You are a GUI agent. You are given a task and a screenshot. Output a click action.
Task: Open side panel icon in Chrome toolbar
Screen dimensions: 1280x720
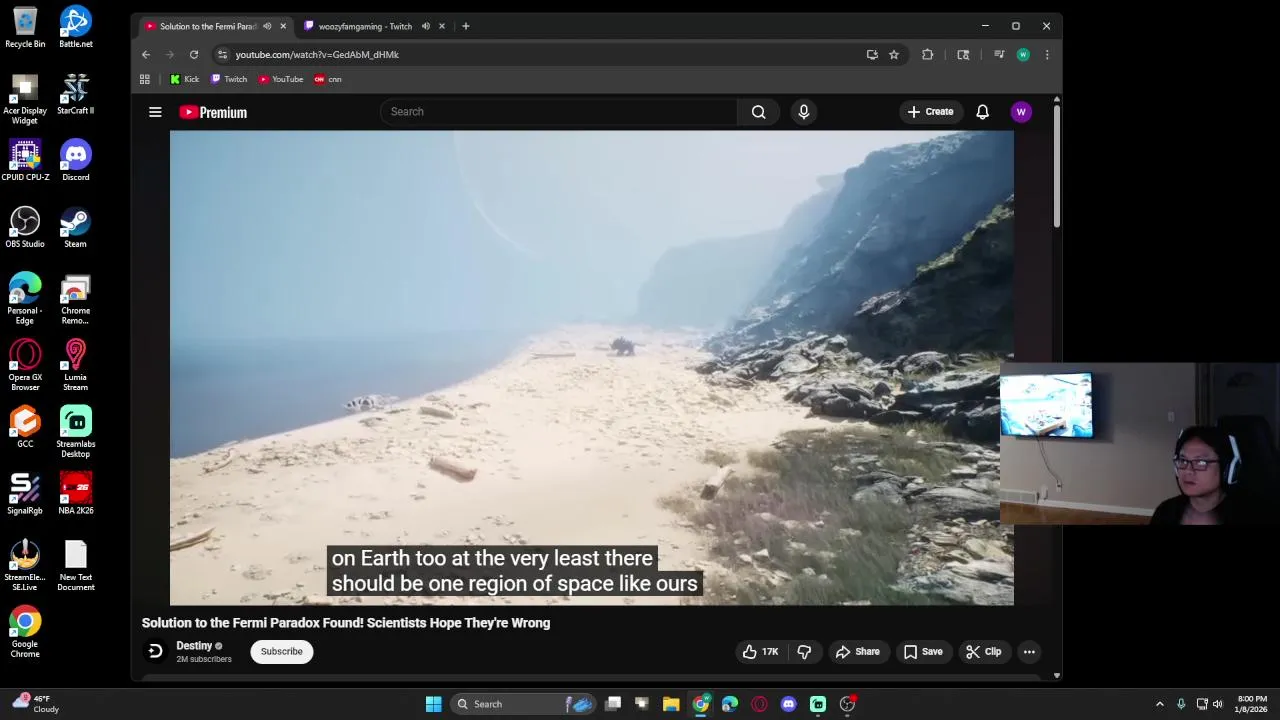coord(963,55)
